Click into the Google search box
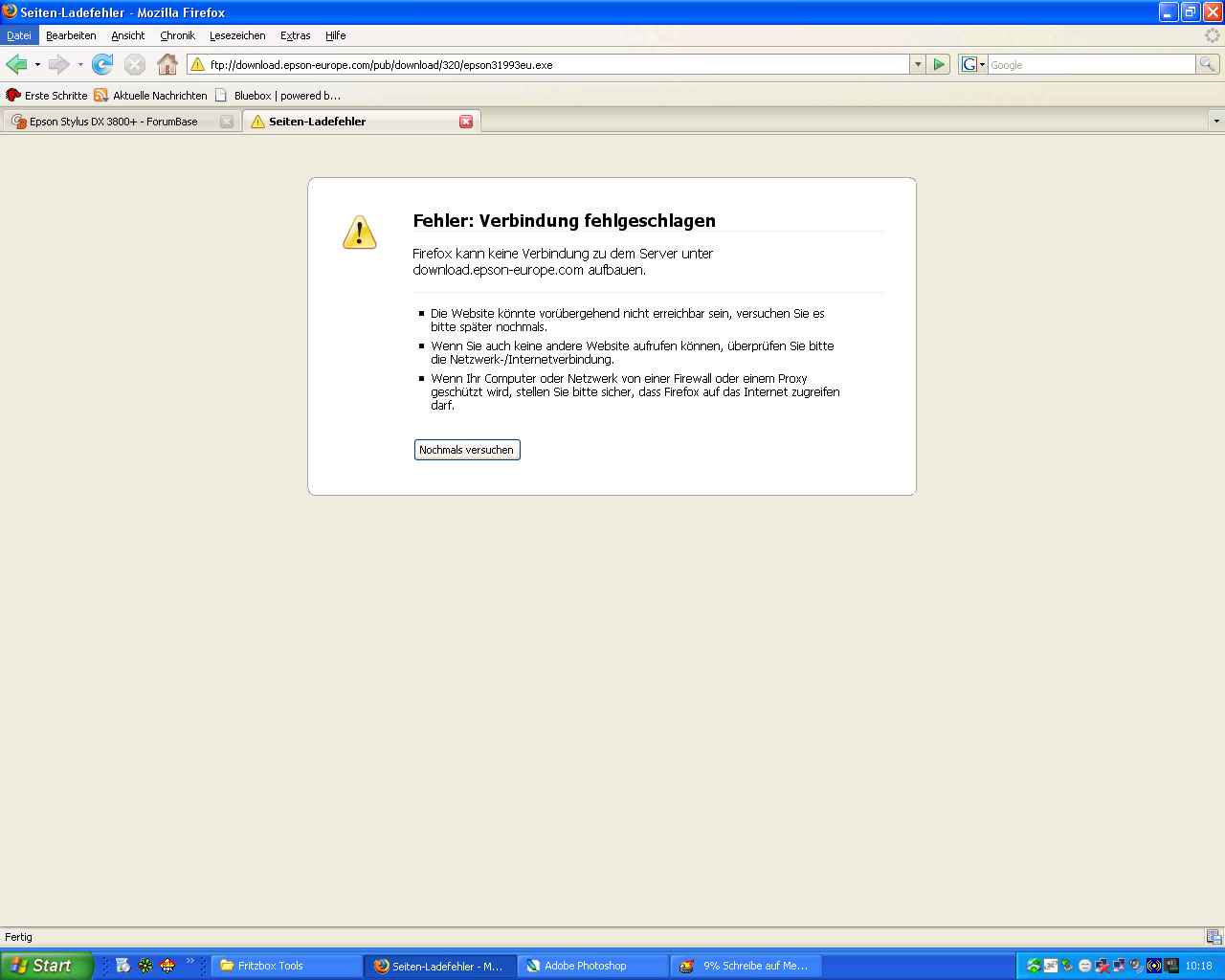Viewport: 1225px width, 980px height. pyautogui.click(x=1091, y=65)
